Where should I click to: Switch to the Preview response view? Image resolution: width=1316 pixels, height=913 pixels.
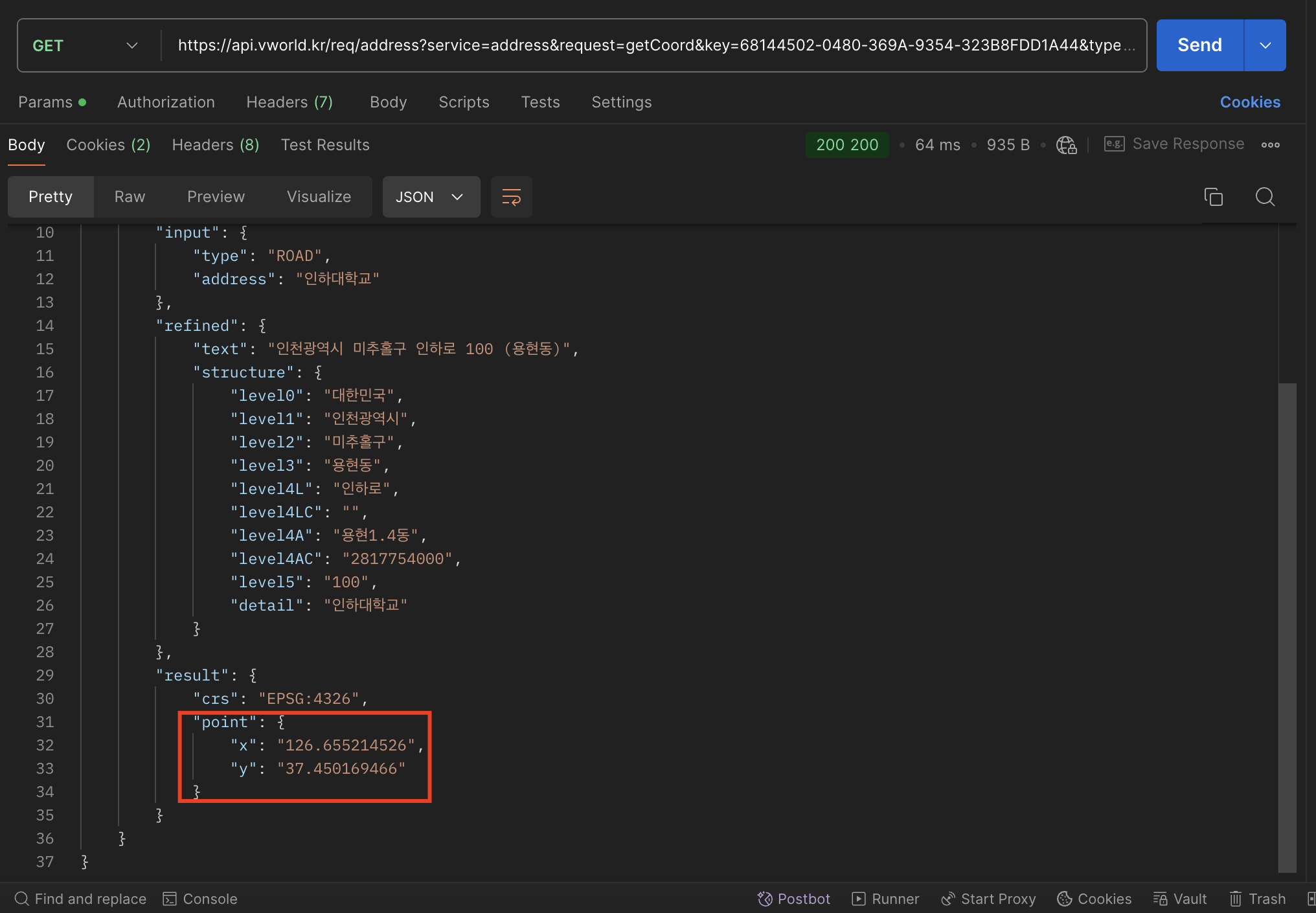coord(216,197)
